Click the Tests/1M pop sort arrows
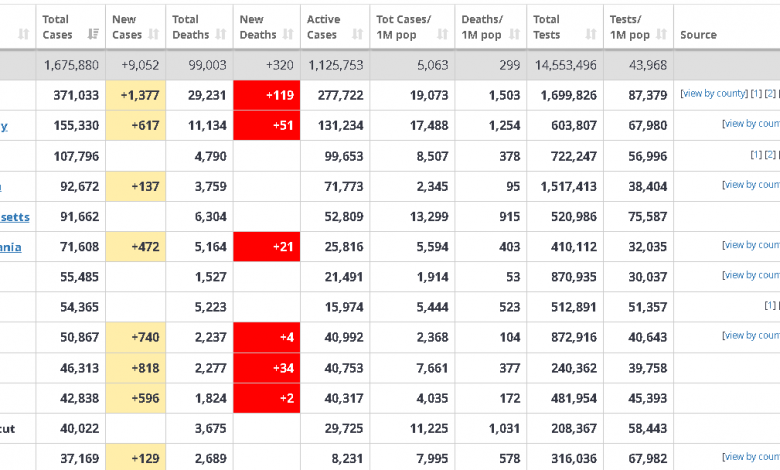Image resolution: width=780 pixels, height=470 pixels. pos(664,34)
